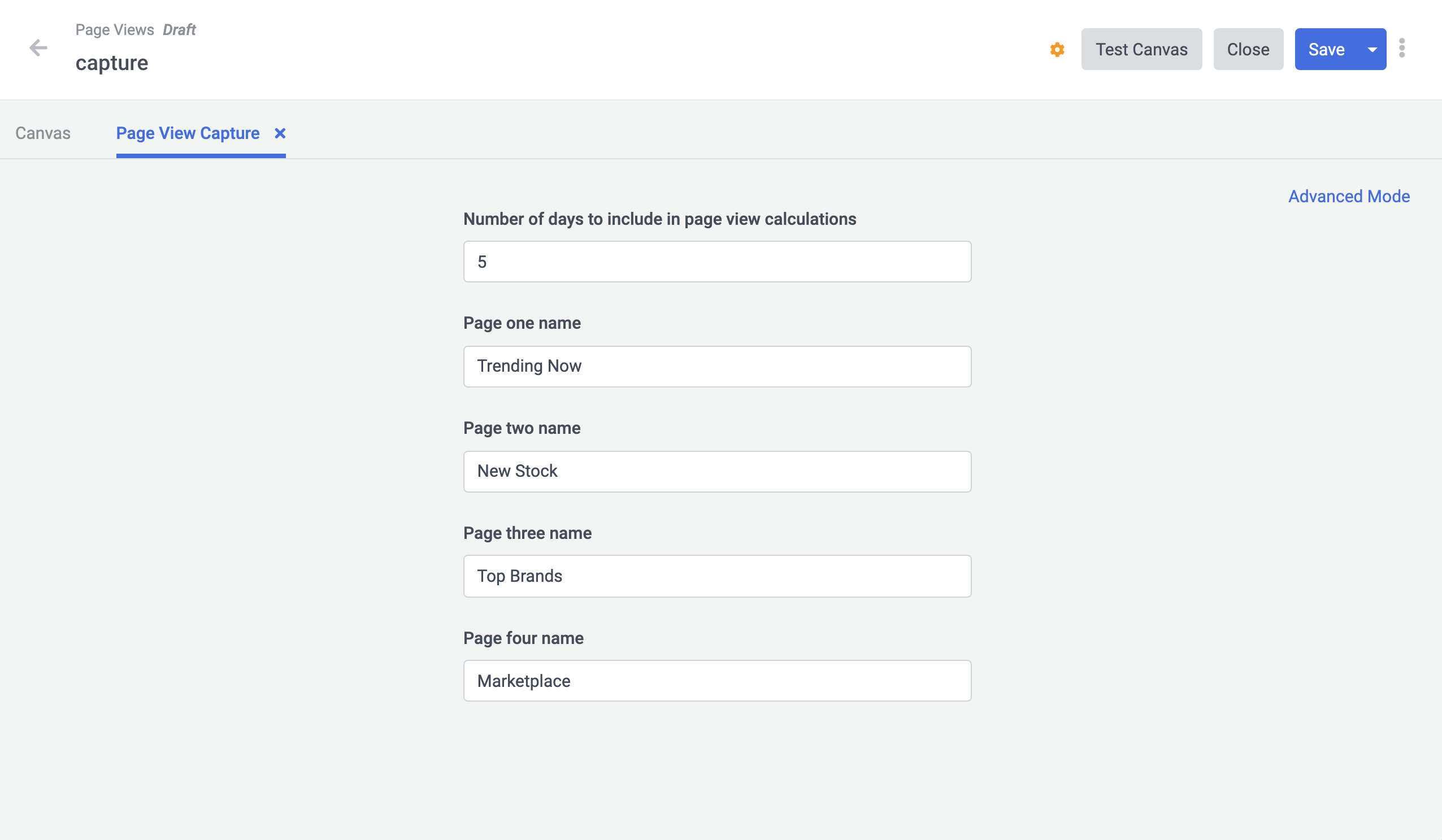1442x840 pixels.
Task: Click the Page one name label
Action: tap(522, 323)
